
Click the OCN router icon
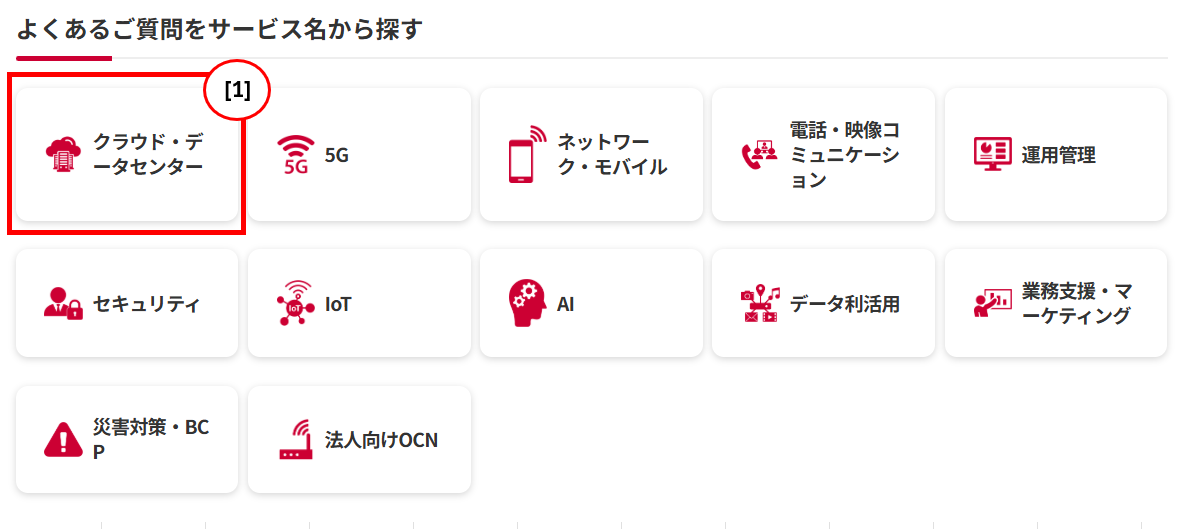click(x=296, y=440)
